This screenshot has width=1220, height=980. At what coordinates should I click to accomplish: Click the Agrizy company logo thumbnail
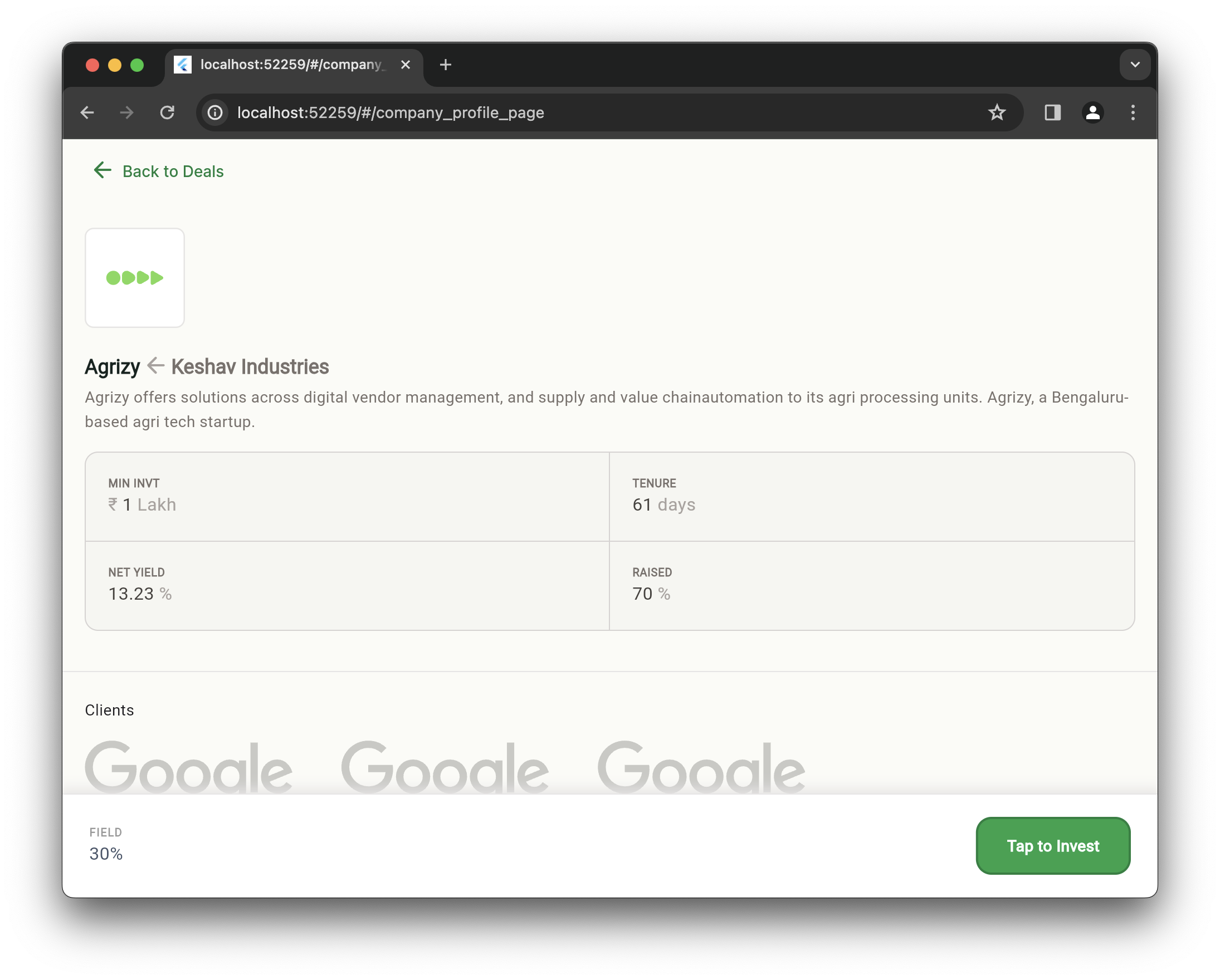(x=135, y=278)
